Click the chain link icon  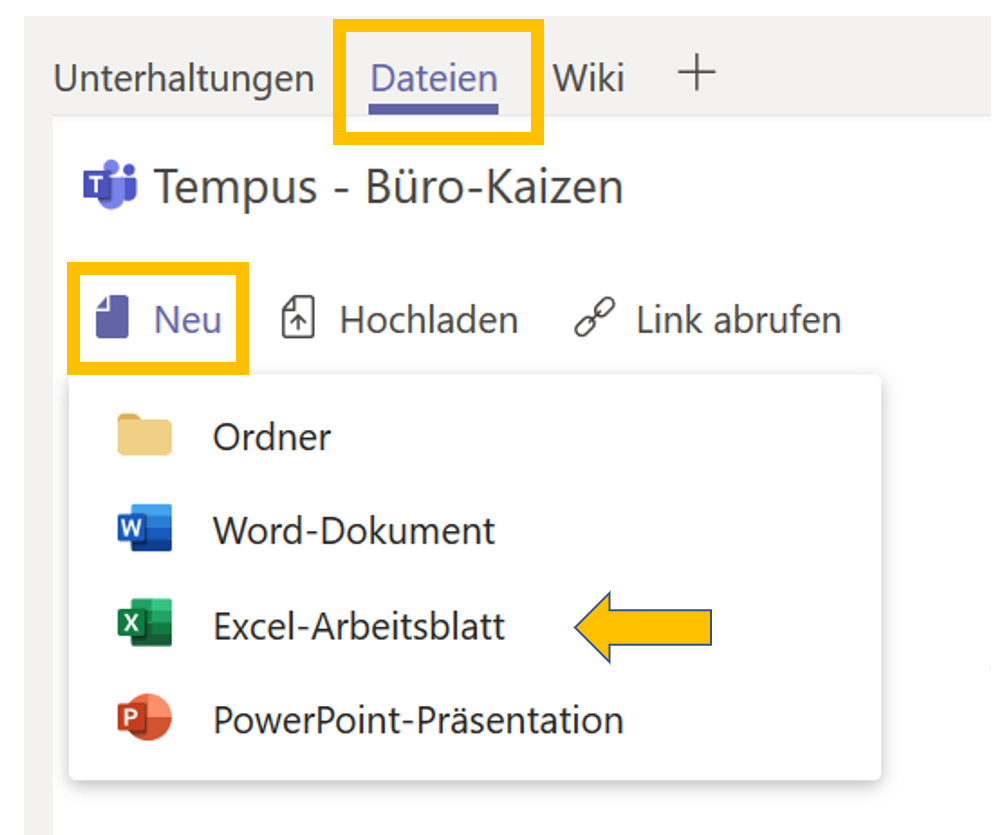tap(594, 316)
